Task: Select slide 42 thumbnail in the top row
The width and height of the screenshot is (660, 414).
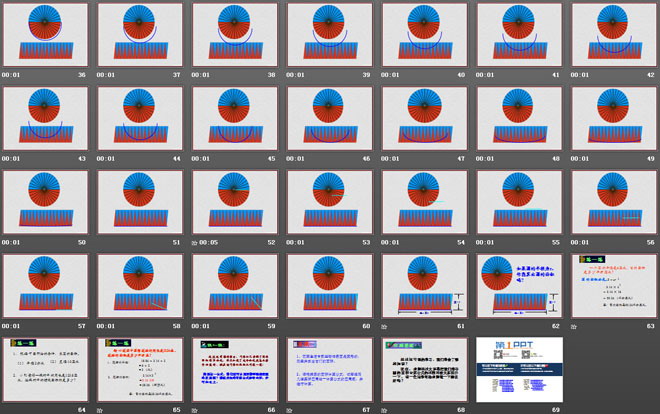Action: (614, 34)
